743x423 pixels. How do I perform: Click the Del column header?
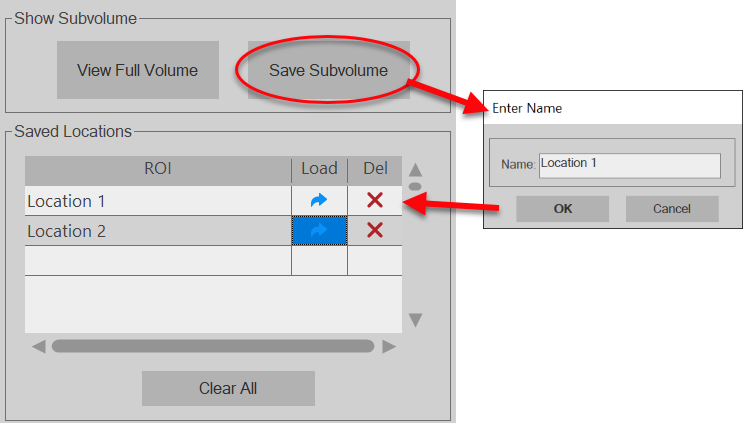click(375, 169)
